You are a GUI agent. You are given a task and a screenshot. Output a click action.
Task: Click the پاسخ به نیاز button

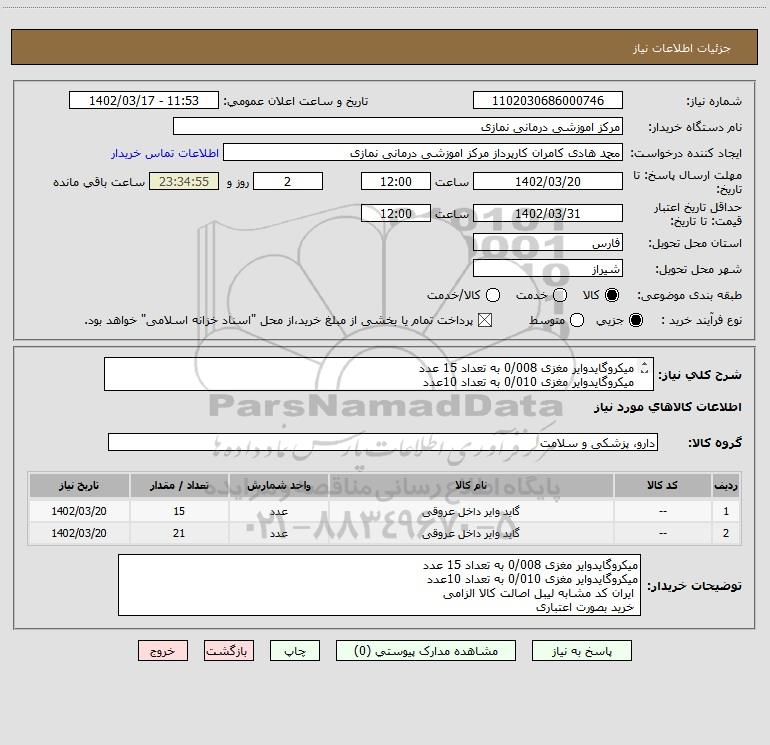[581, 651]
